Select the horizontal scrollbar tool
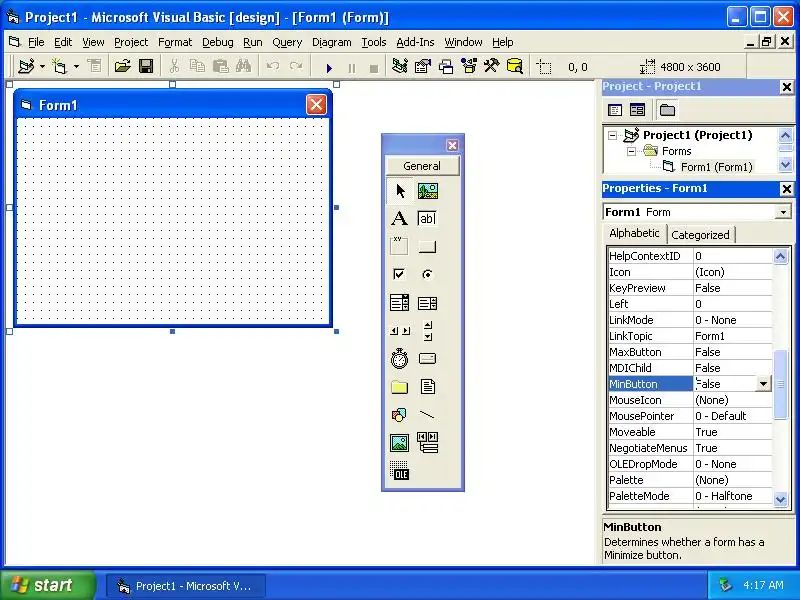 click(399, 331)
